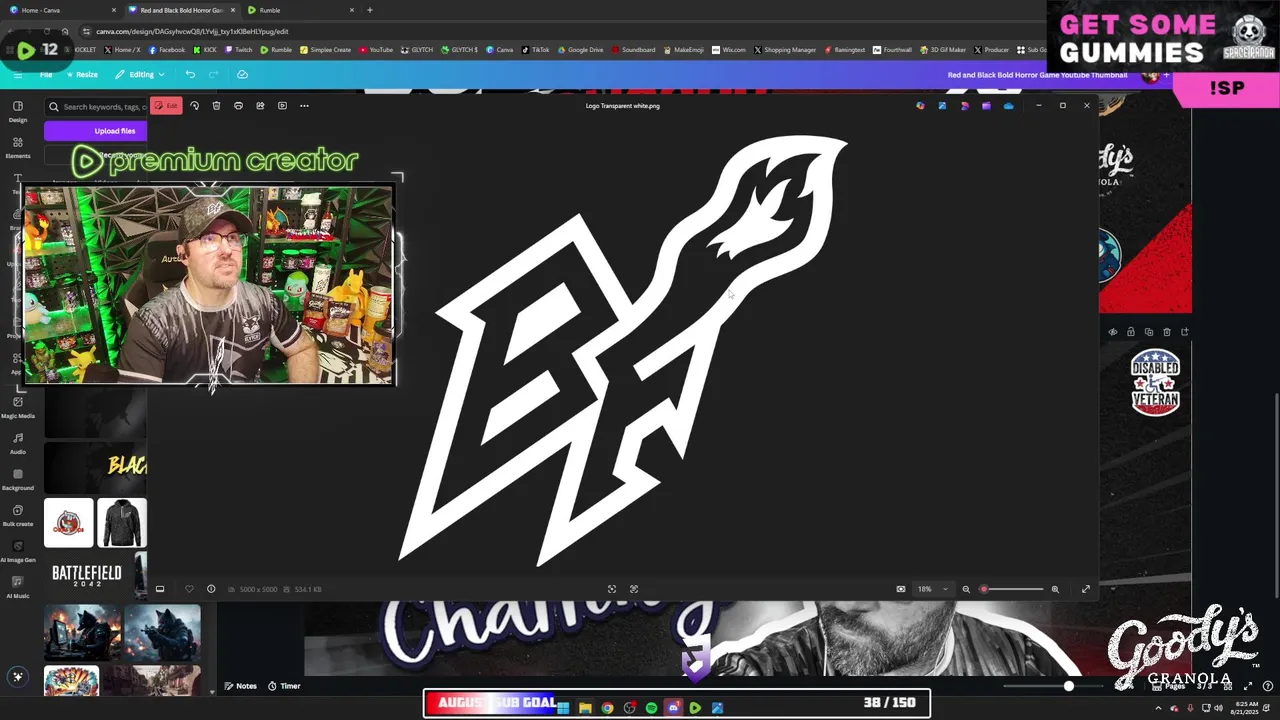Redo the last Canva action
This screenshot has width=1280, height=720.
tap(213, 74)
